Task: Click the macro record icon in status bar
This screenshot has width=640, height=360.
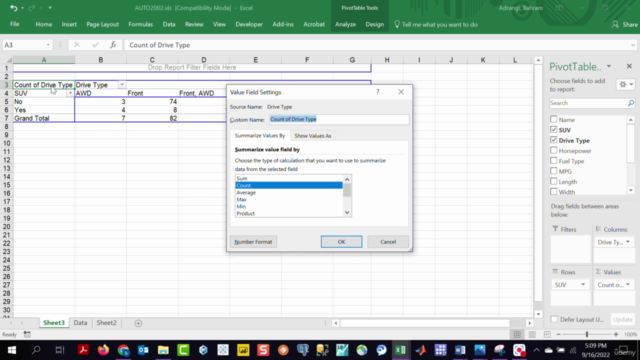Action: click(x=27, y=334)
